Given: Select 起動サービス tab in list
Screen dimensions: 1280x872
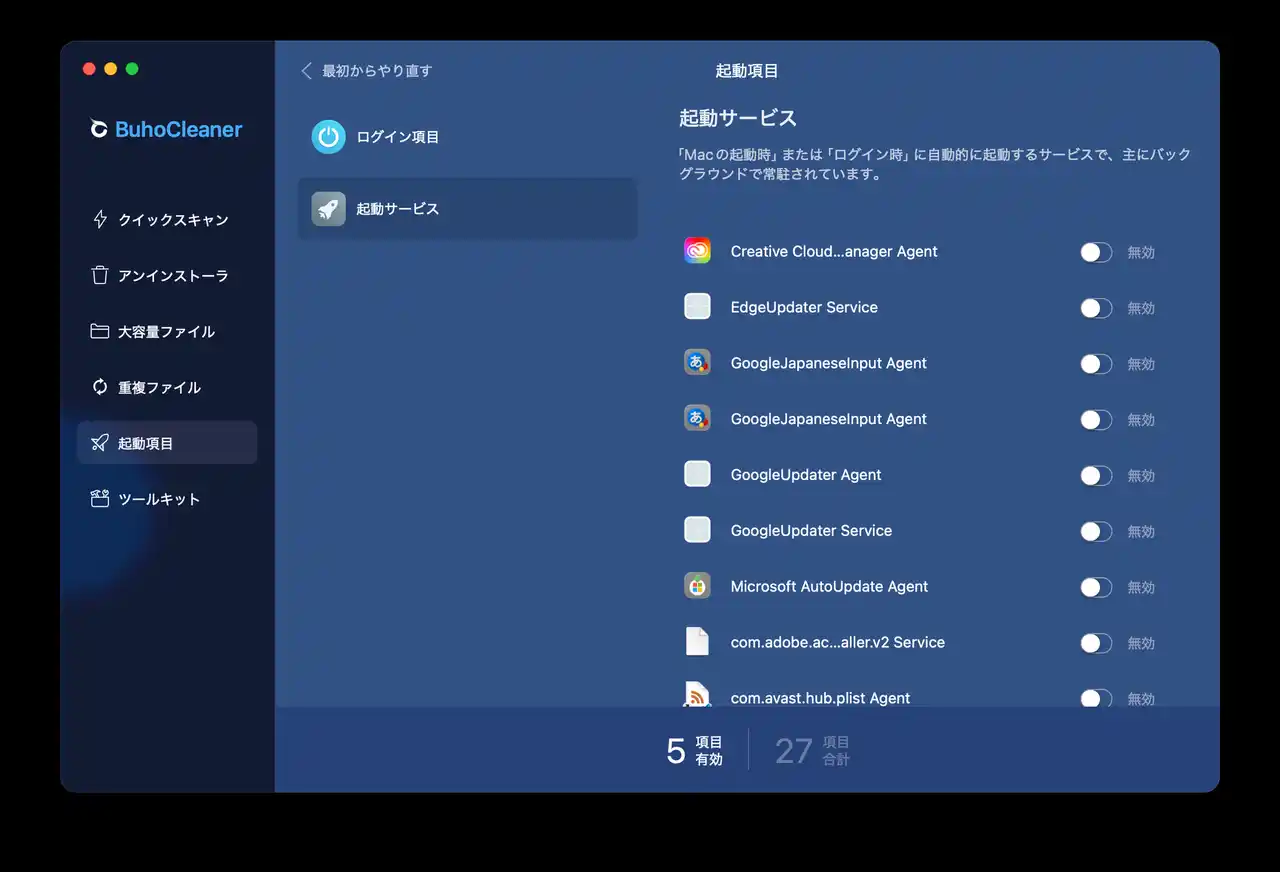Looking at the screenshot, I should (x=467, y=209).
